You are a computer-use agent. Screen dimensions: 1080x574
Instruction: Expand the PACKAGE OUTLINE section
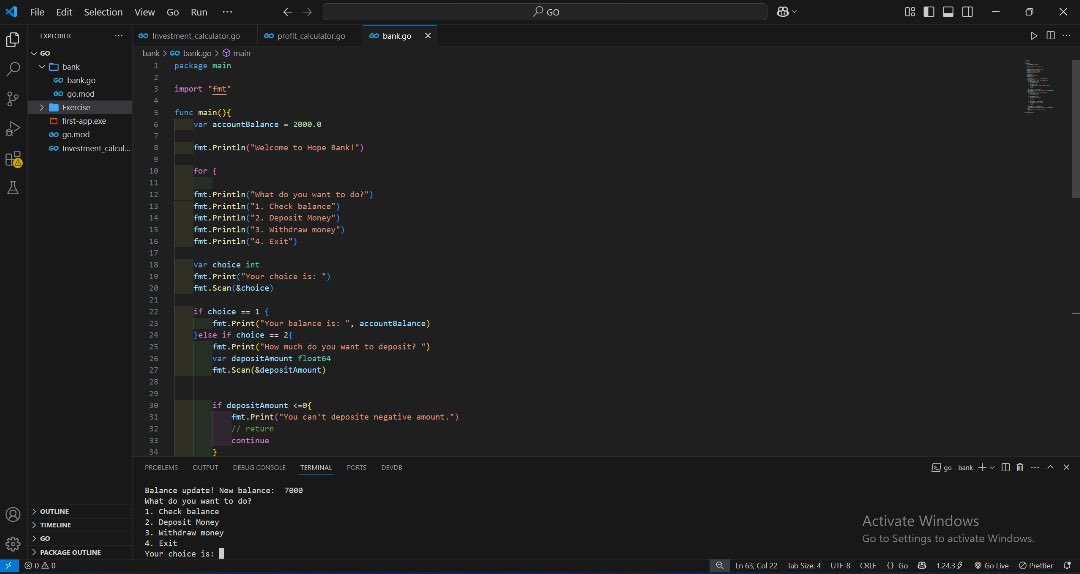coord(70,553)
